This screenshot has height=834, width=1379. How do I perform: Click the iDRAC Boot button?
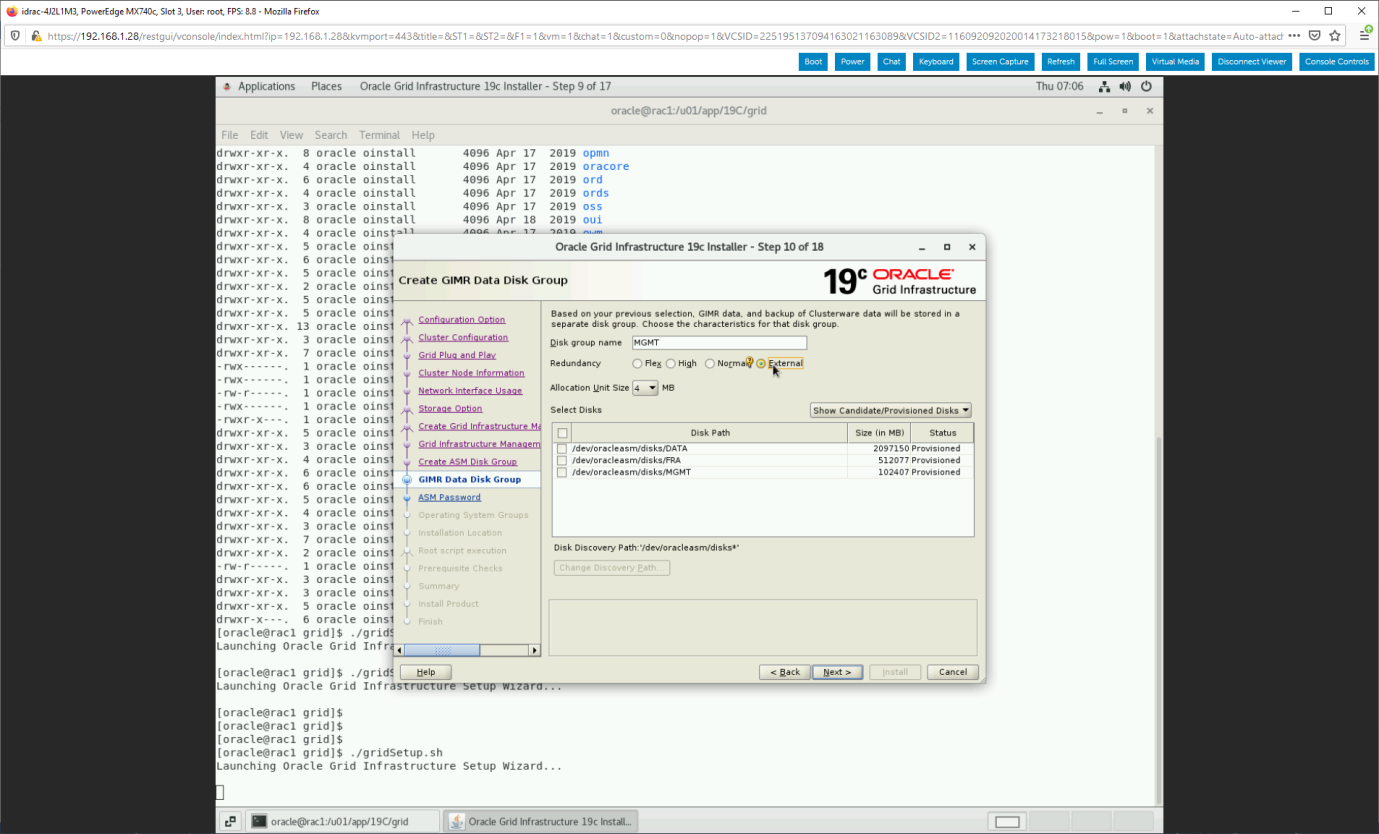813,62
